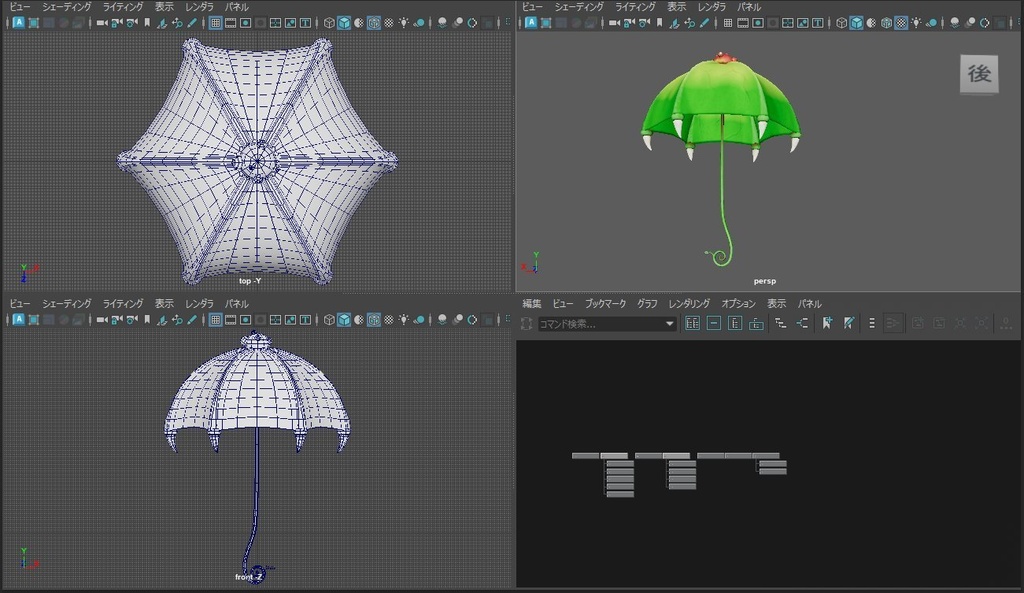Viewport: 1024px width, 593px height.
Task: Show the resolution gate for the persp camera
Action: pos(758,22)
